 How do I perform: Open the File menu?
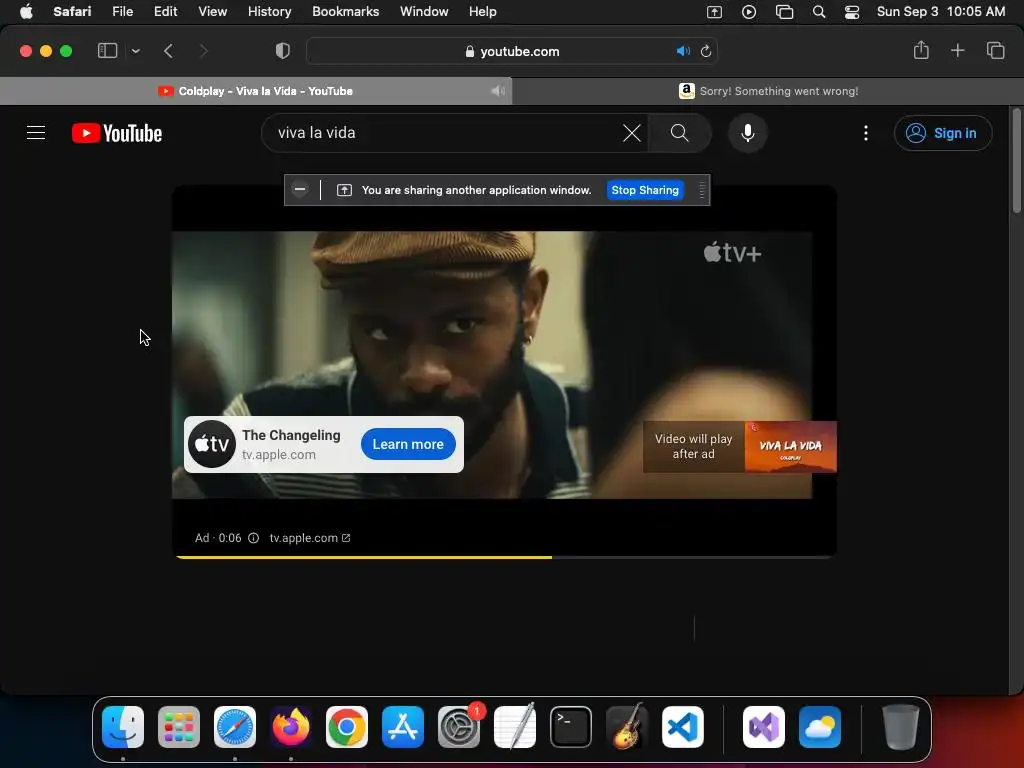point(122,12)
